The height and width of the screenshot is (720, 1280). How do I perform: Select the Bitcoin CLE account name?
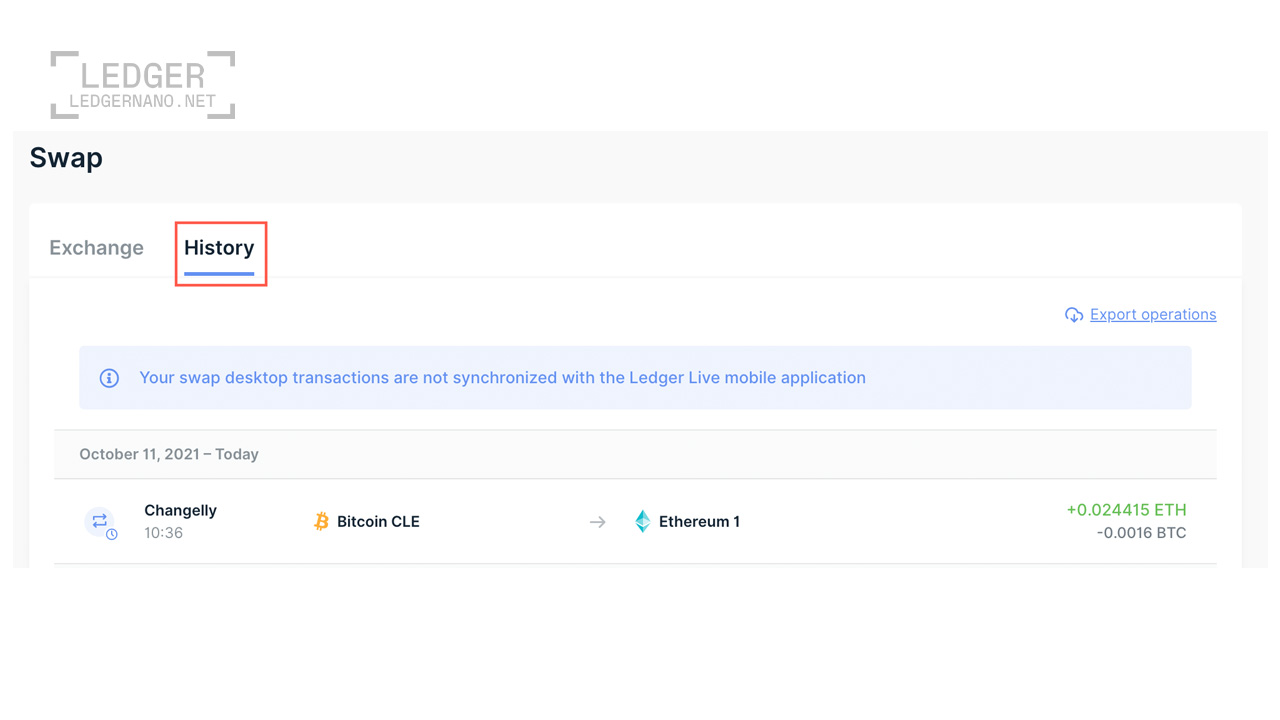click(378, 521)
